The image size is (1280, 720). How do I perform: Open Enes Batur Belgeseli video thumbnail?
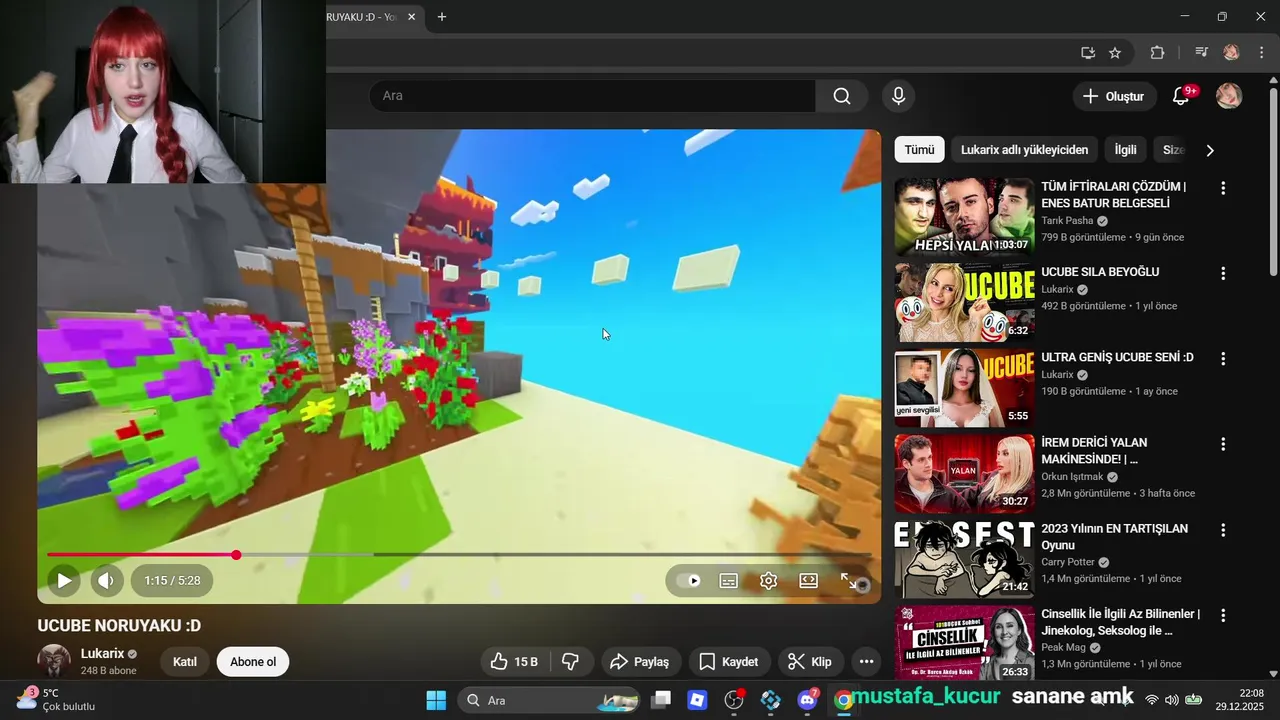tap(964, 217)
